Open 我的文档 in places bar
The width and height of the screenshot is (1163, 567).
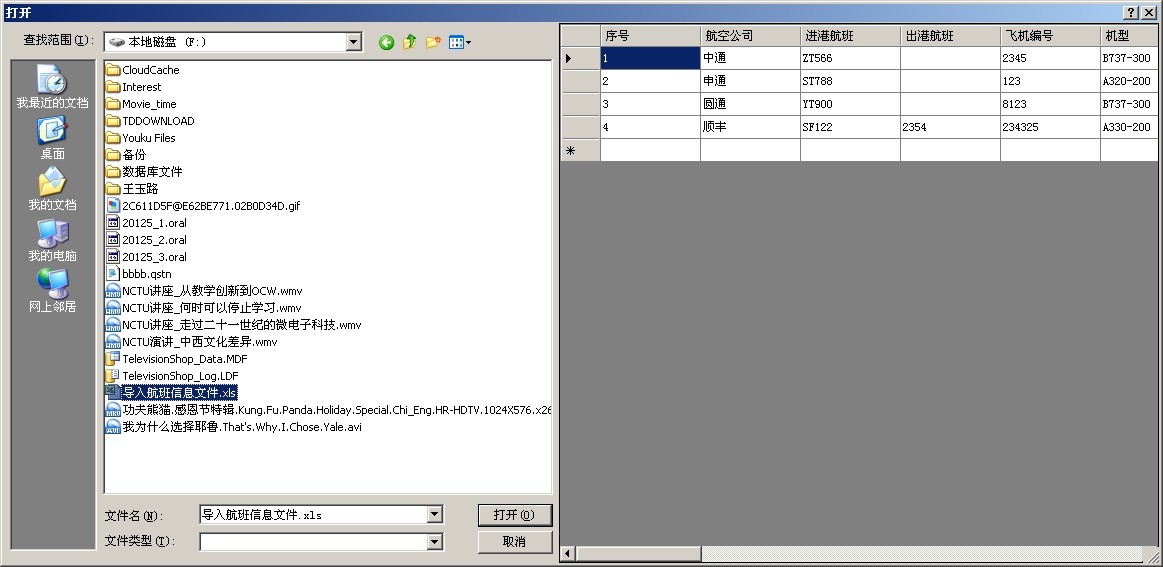click(x=53, y=189)
